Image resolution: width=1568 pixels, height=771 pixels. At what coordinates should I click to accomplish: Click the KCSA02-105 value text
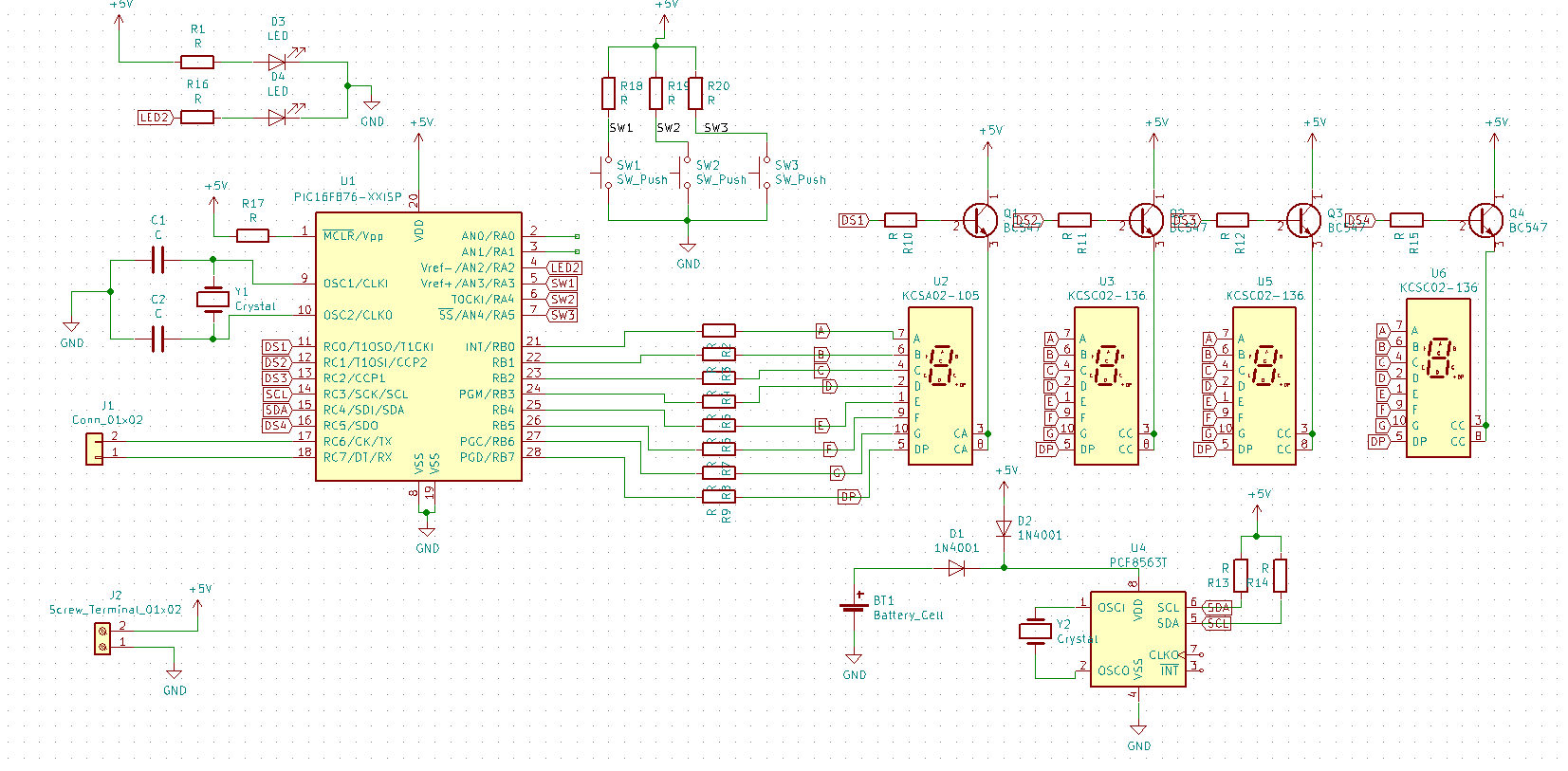(x=941, y=295)
